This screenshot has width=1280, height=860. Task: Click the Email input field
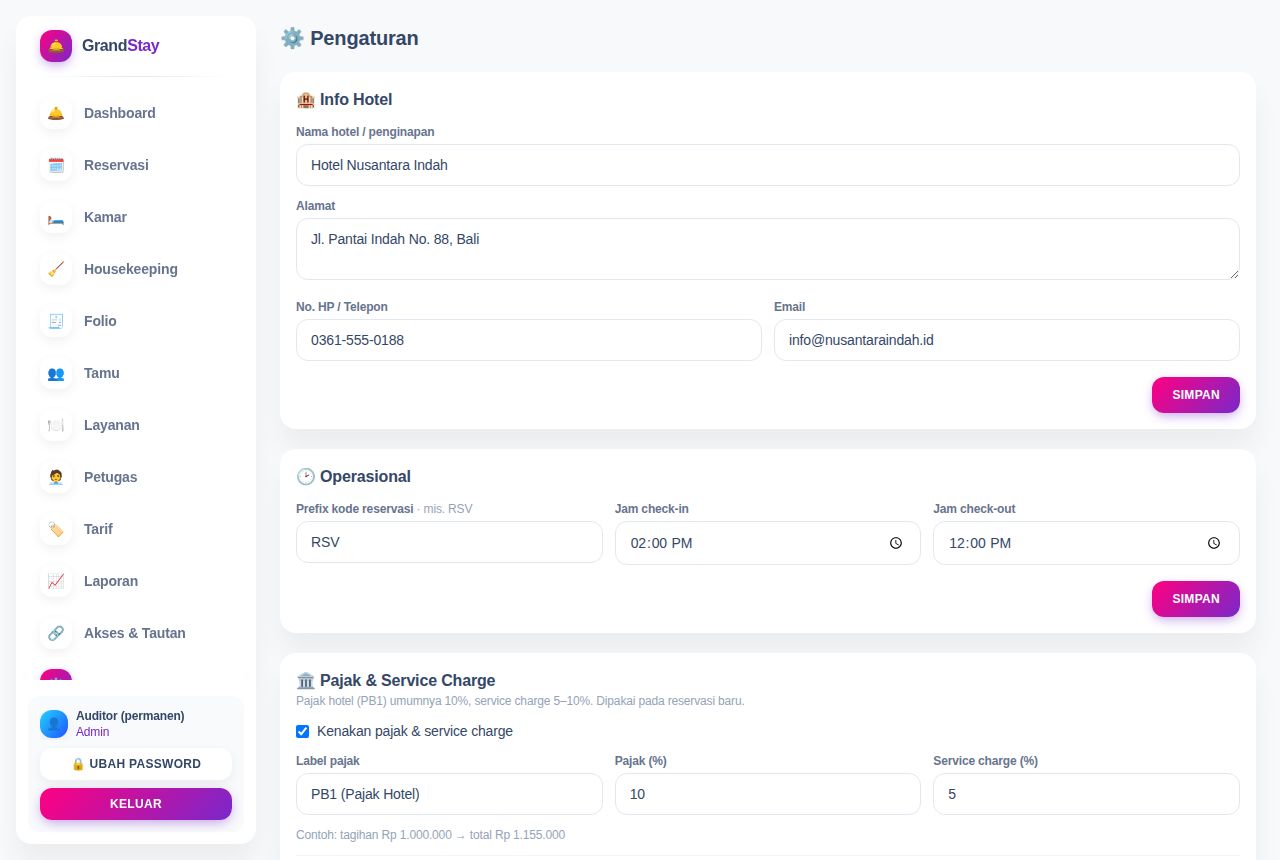(1007, 340)
